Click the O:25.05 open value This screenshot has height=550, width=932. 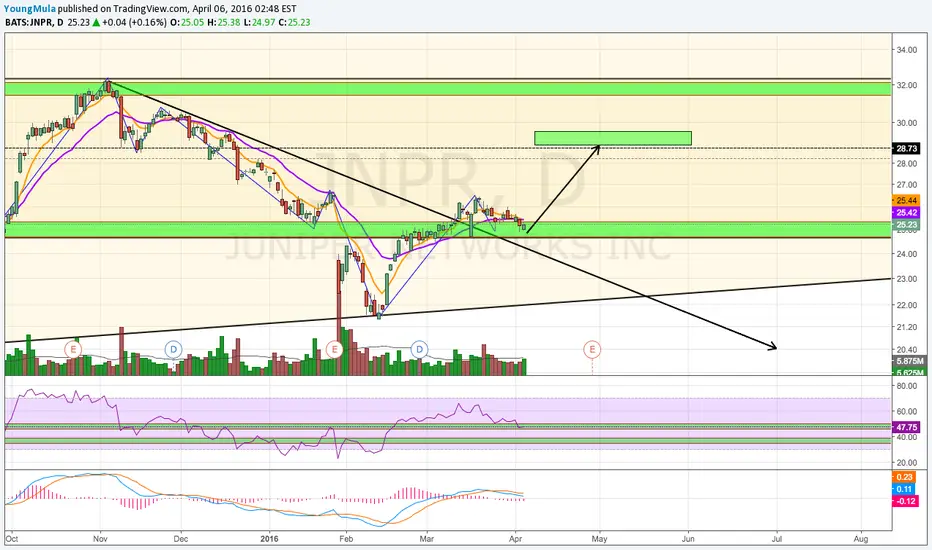(x=187, y=22)
